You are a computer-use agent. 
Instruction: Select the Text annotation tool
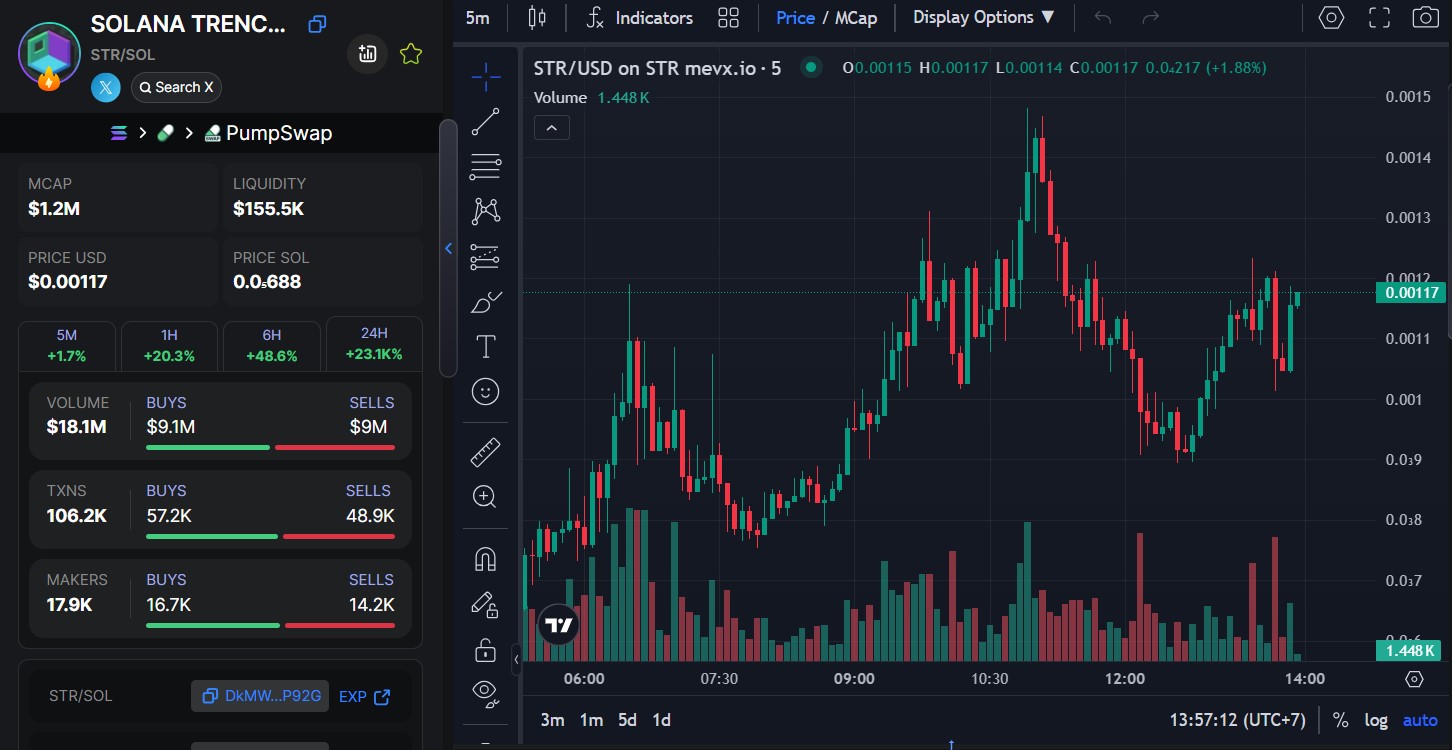tap(486, 347)
